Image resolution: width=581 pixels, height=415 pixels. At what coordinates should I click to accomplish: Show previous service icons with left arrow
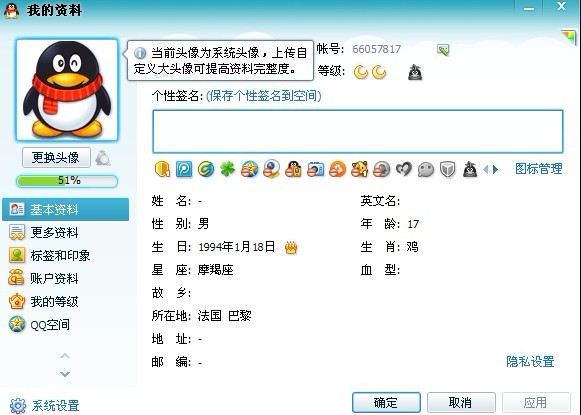(486, 170)
